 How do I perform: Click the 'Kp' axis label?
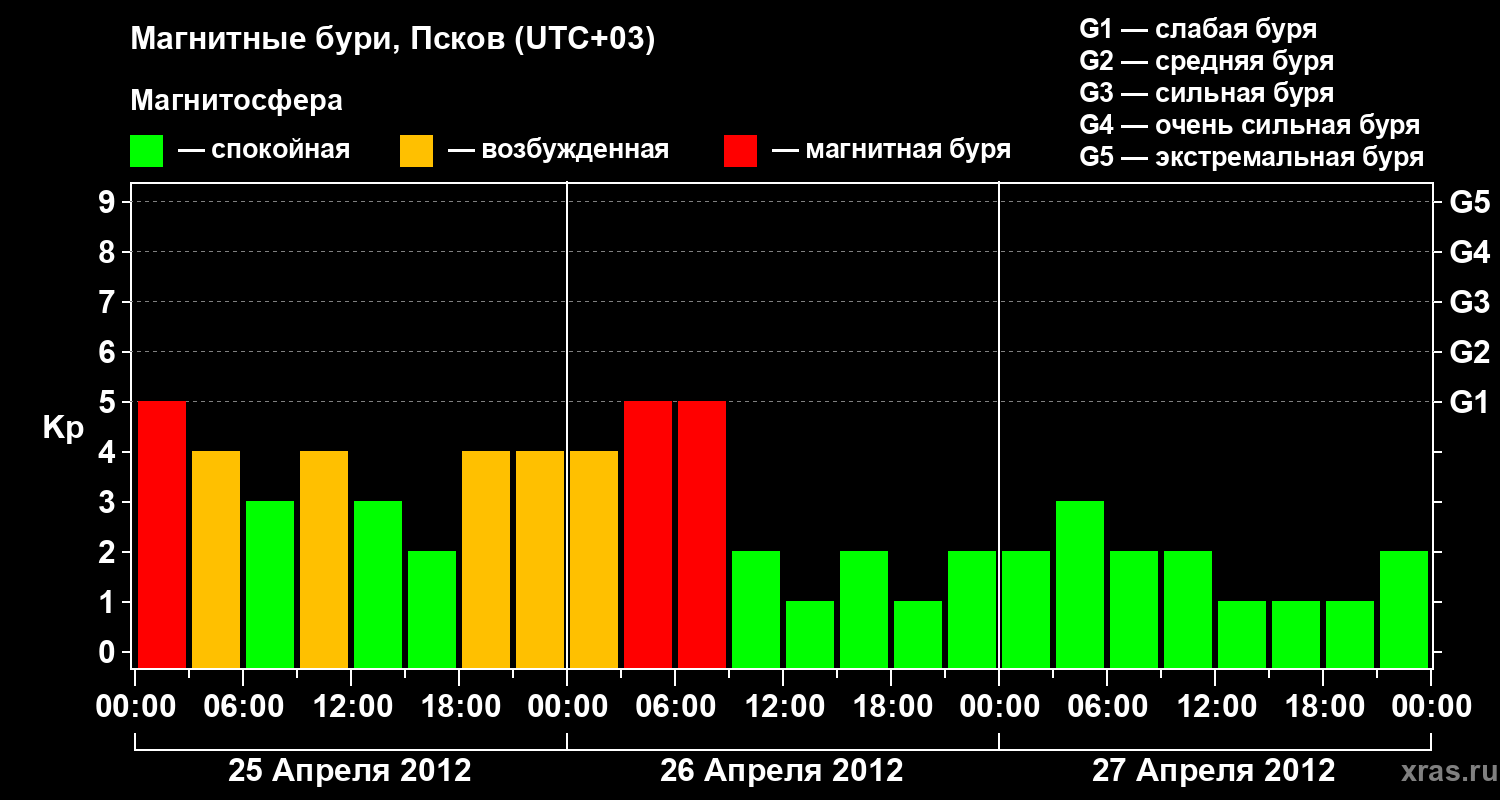(63, 428)
